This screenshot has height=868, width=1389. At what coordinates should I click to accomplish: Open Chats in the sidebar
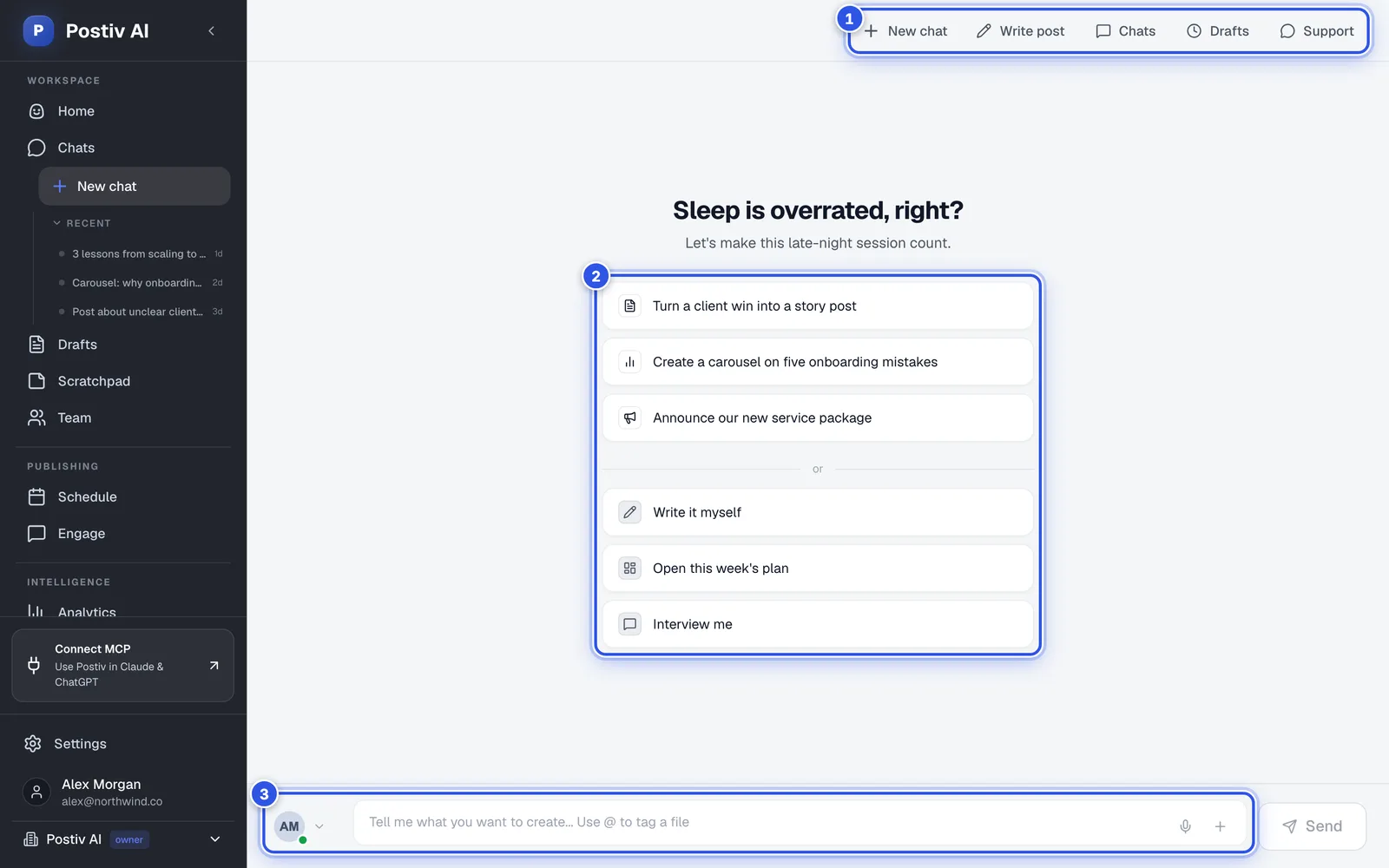(122, 148)
